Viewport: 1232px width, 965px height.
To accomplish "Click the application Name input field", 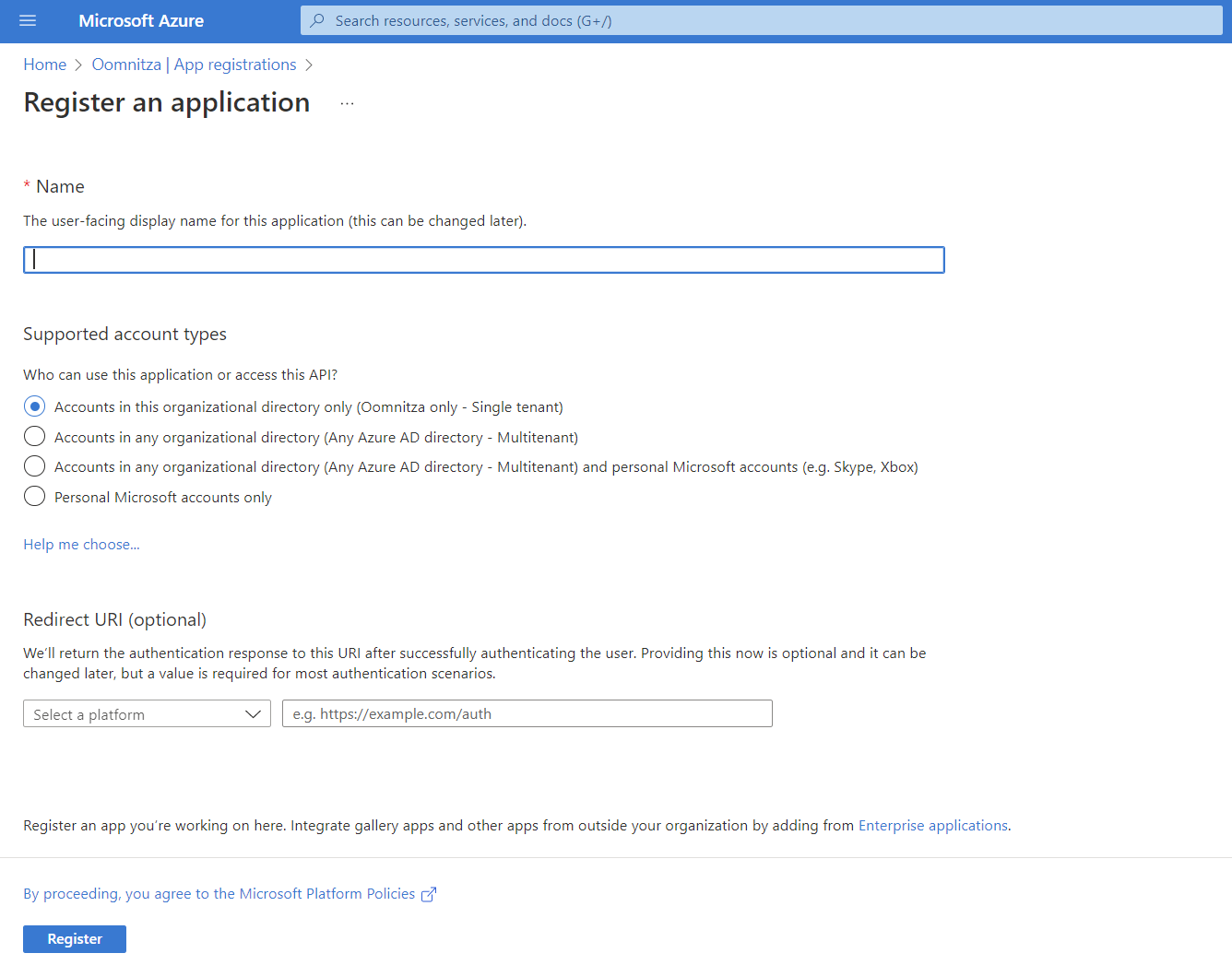I will (484, 259).
